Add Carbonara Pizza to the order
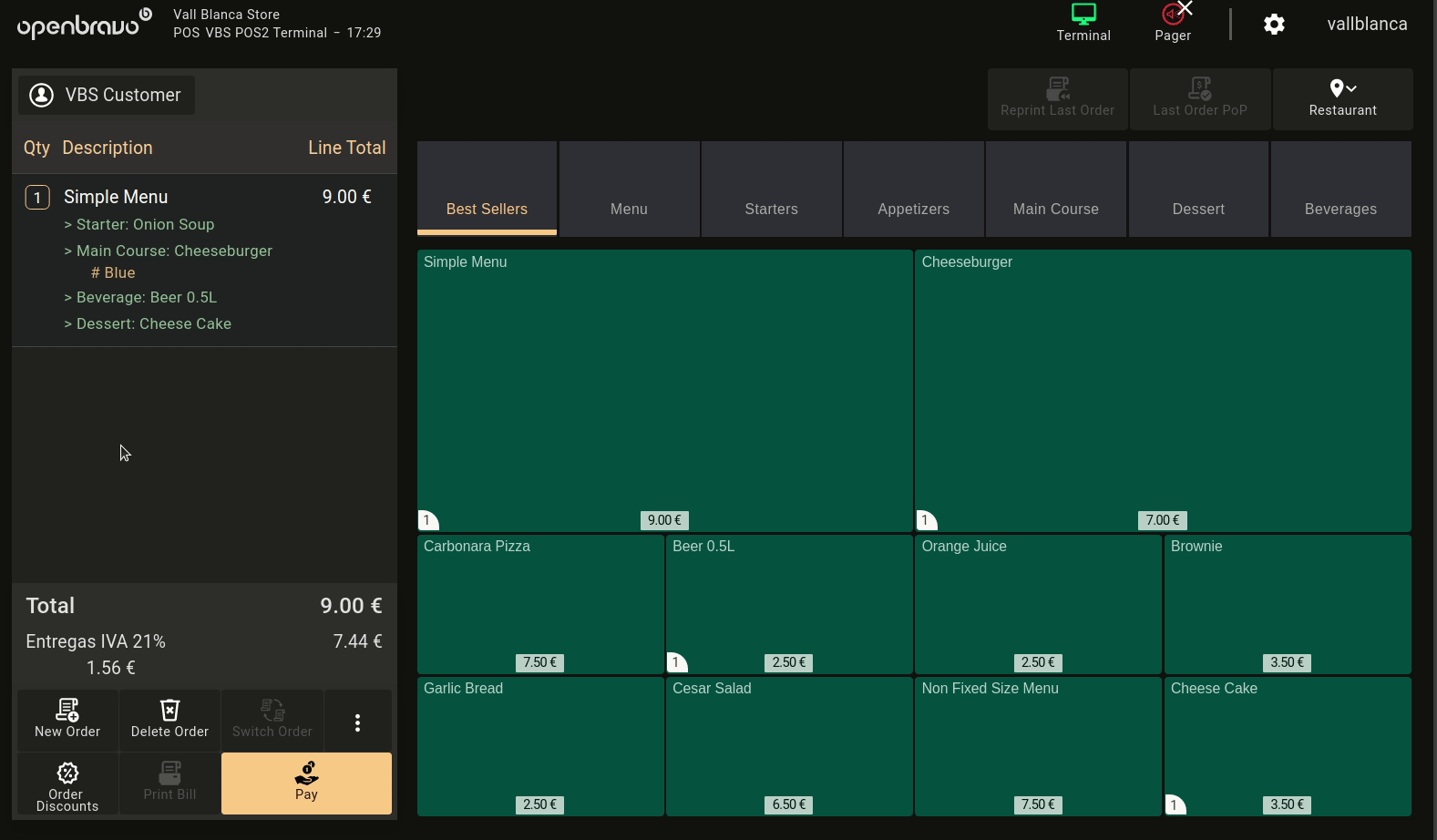This screenshot has width=1437, height=840. tap(540, 603)
